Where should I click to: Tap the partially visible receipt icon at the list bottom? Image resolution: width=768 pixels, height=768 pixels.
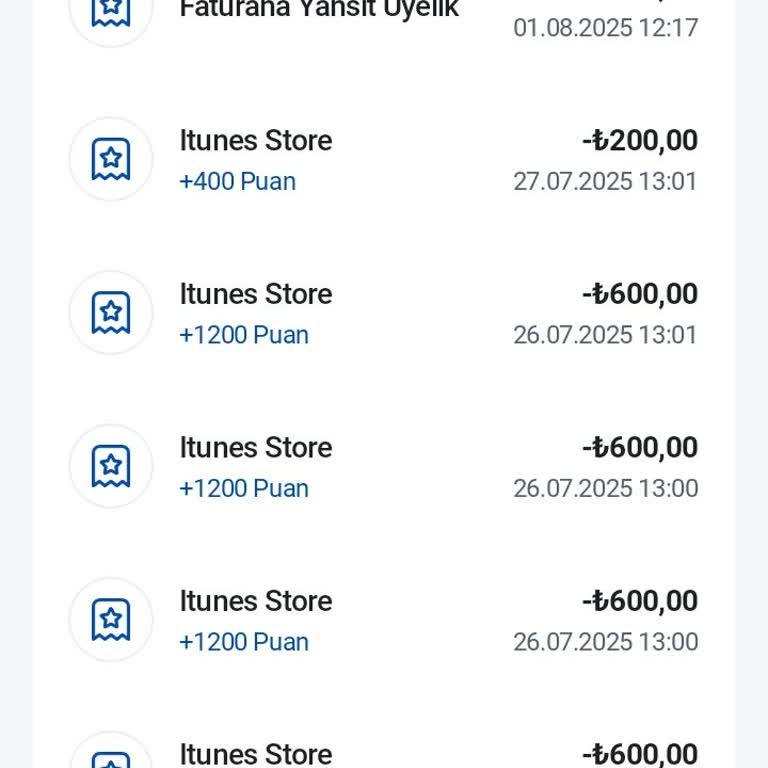coord(111,758)
